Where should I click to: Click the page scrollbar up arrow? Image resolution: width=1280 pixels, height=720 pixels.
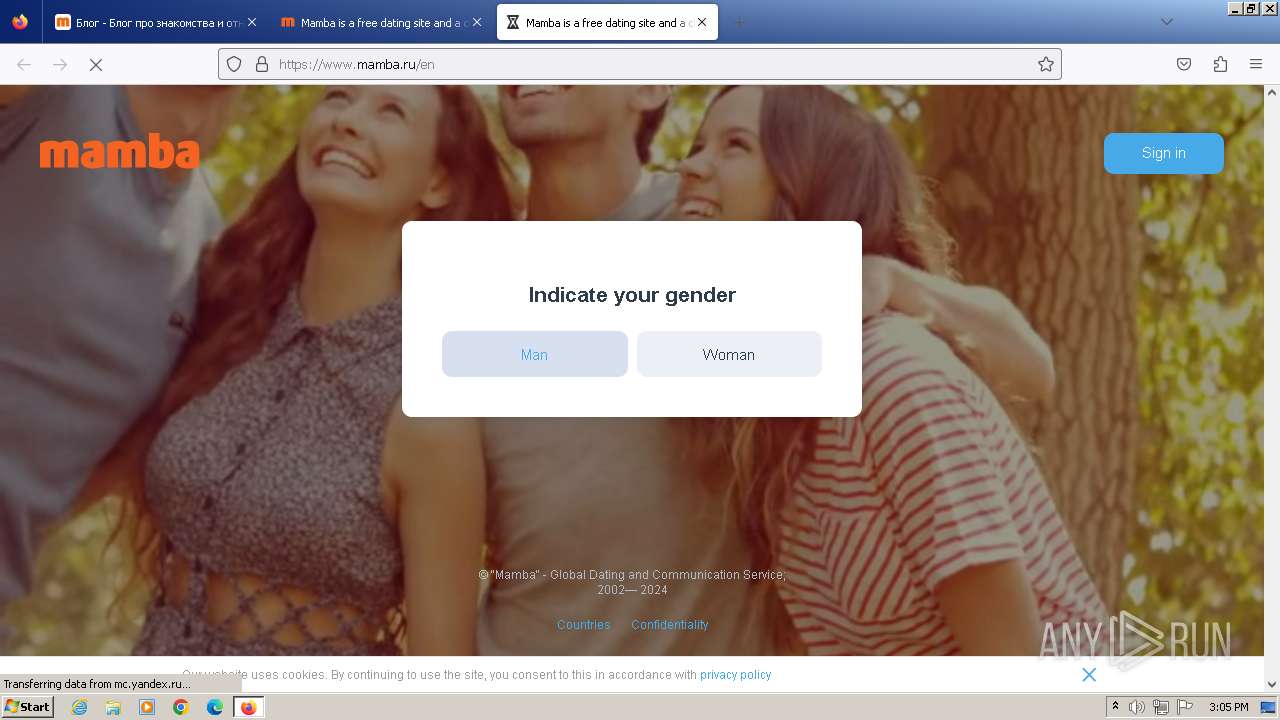(1272, 93)
